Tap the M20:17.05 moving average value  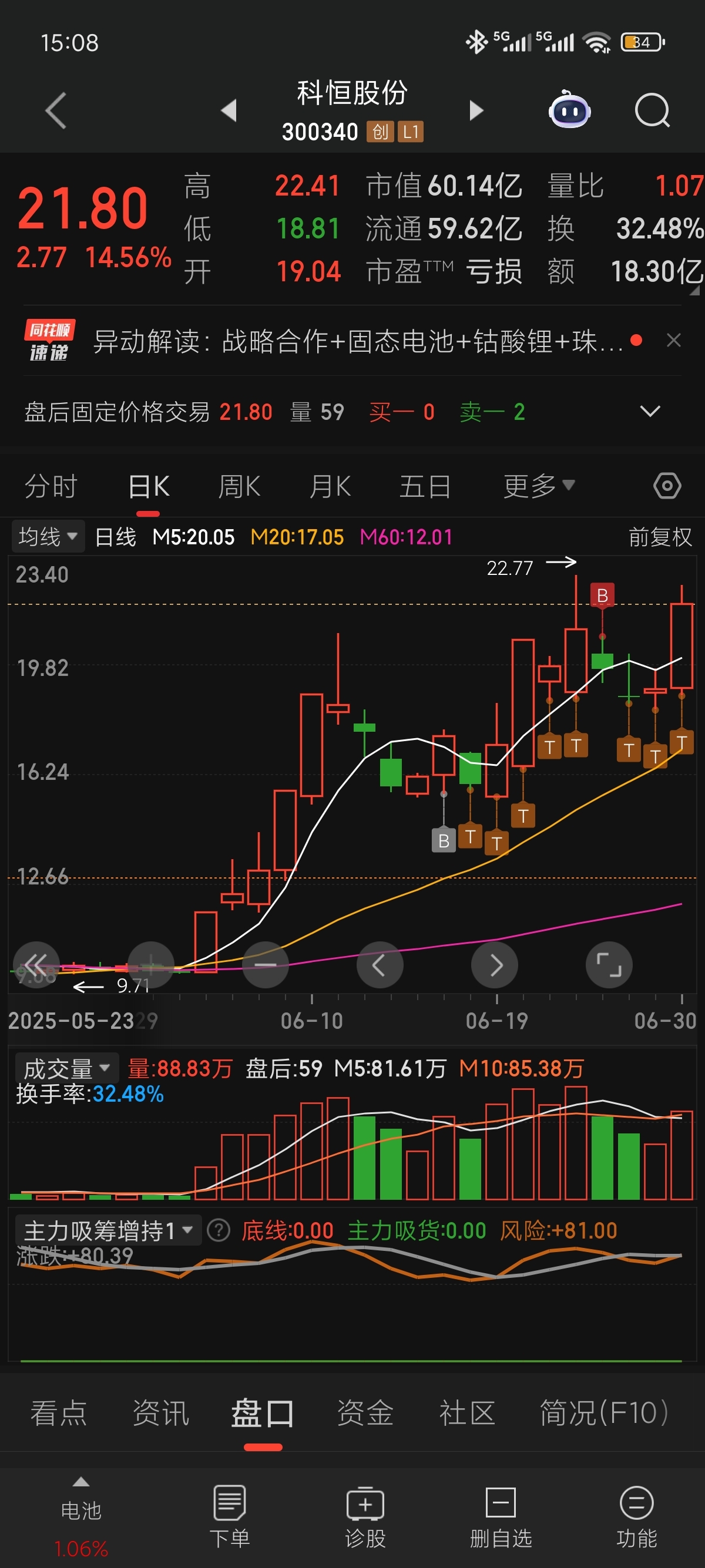coord(297,537)
